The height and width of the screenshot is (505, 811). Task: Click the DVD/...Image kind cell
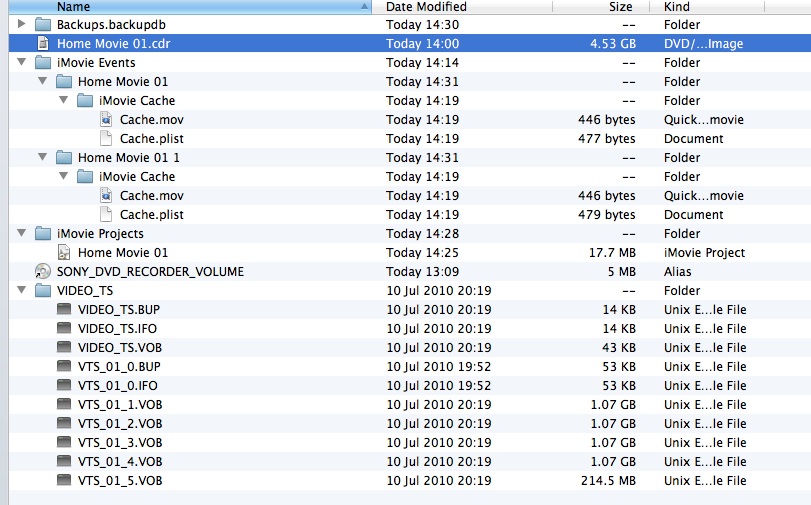click(703, 44)
